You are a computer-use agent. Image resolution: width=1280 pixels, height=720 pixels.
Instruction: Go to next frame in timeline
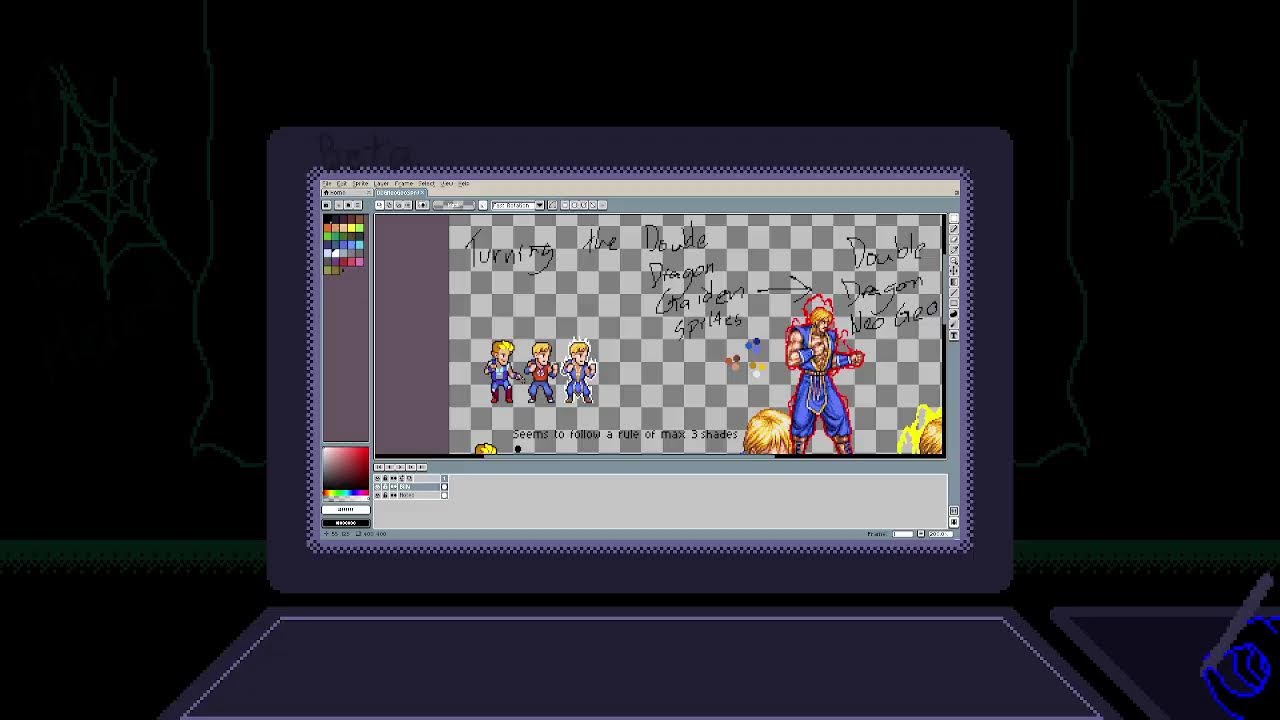point(411,467)
